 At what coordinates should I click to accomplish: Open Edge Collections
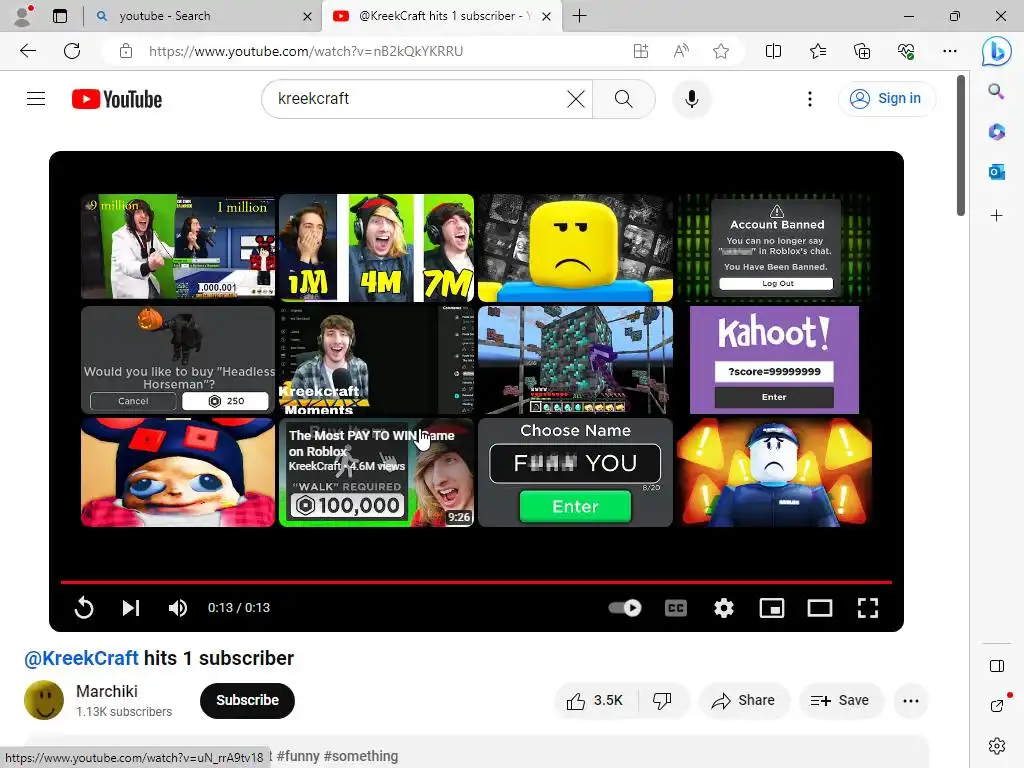(x=862, y=51)
